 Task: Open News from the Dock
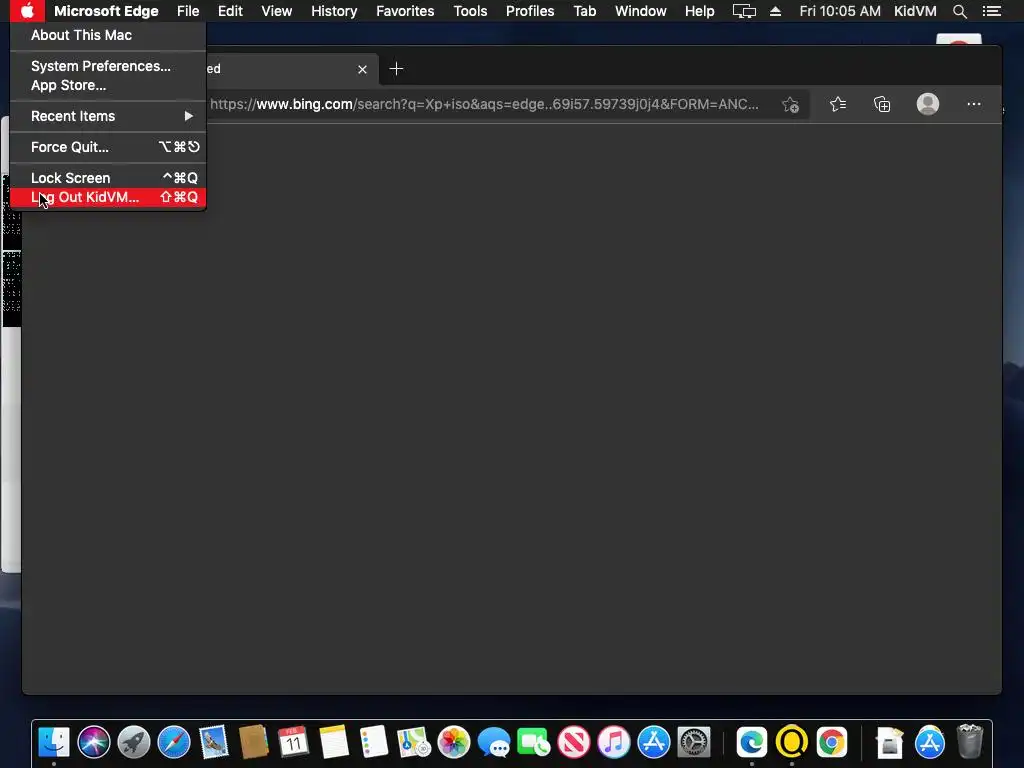tap(573, 742)
